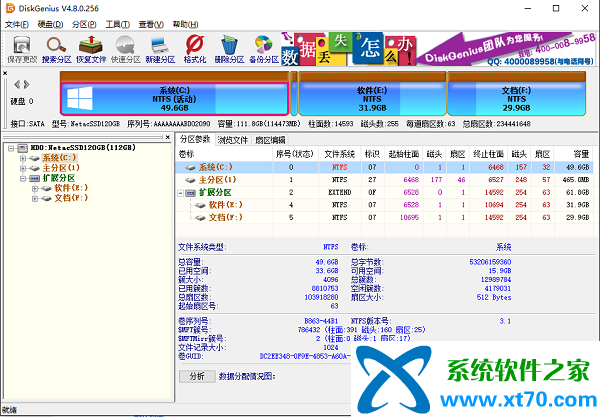This screenshot has width=600, height=417.
Task: Go to the next disk using the right arrow
Action: [26, 84]
